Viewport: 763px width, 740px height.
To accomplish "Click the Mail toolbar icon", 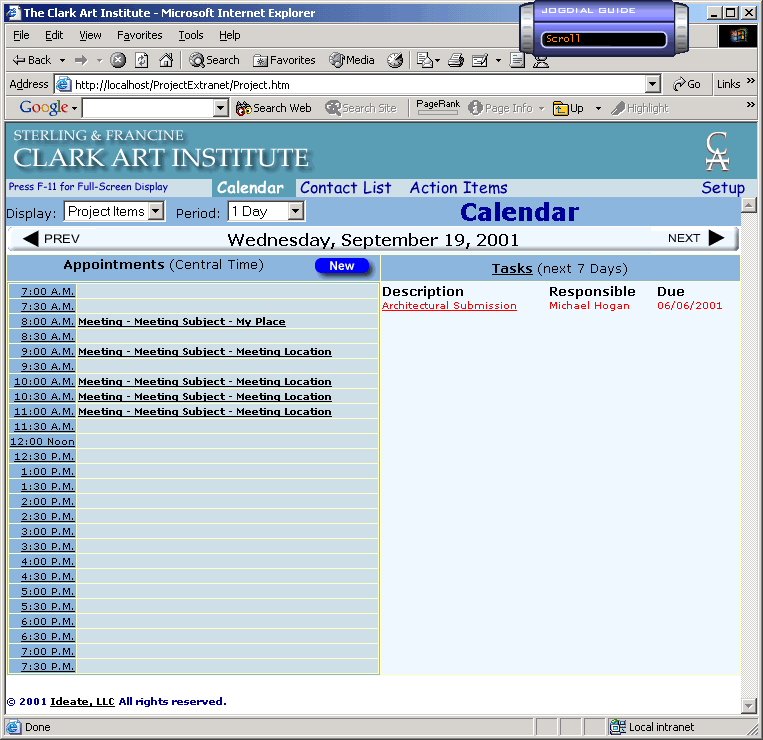I will tap(424, 60).
